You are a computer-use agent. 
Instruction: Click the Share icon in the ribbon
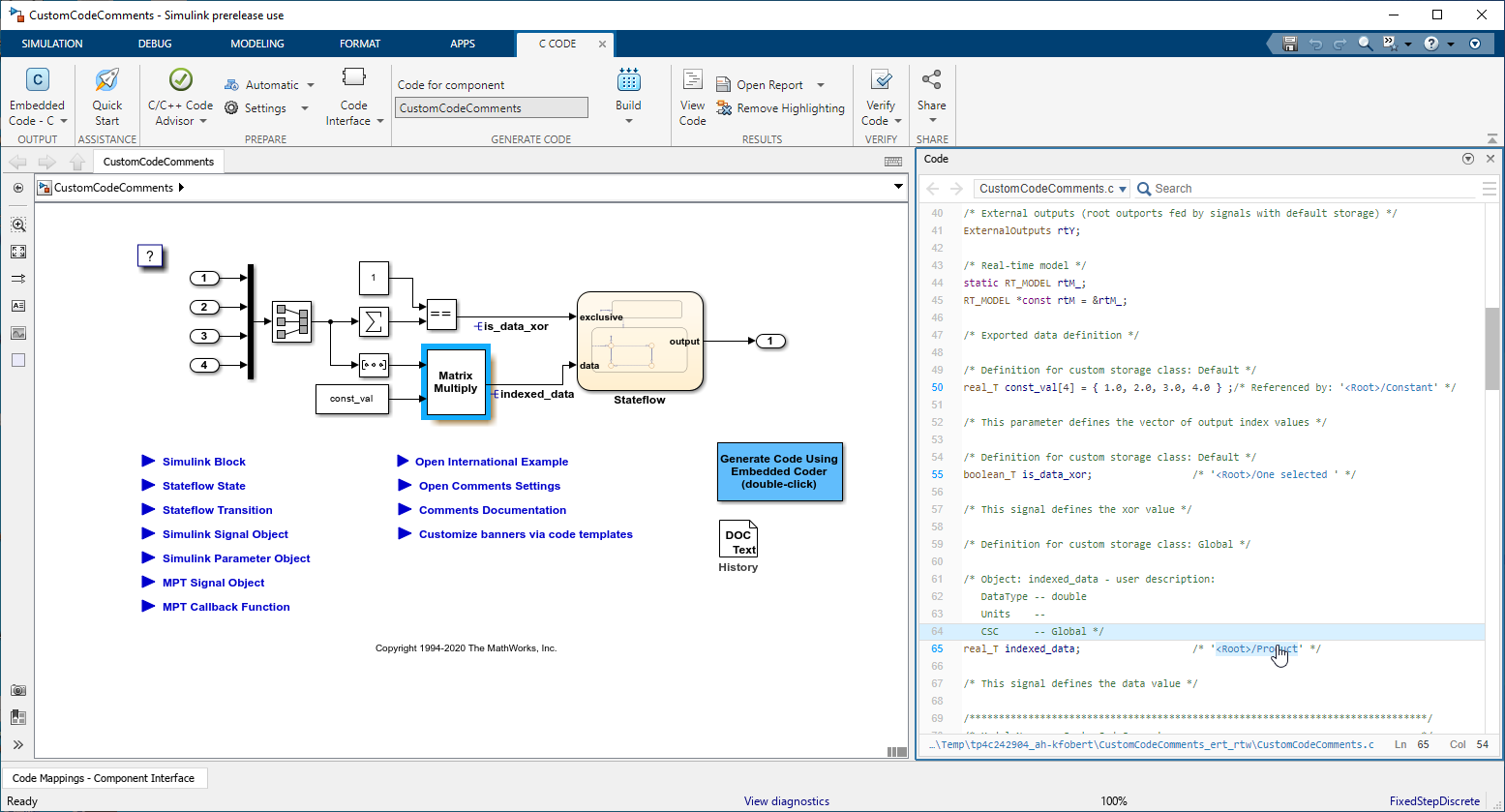pos(931,81)
